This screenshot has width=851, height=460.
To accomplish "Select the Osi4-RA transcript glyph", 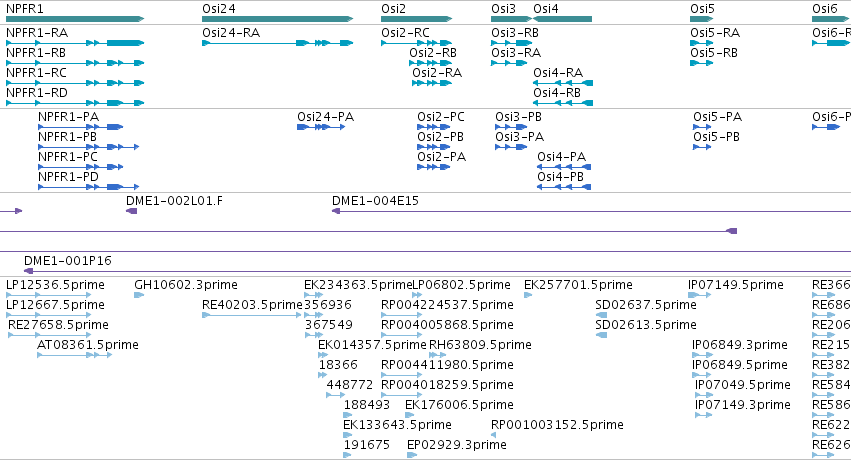I will click(x=563, y=83).
